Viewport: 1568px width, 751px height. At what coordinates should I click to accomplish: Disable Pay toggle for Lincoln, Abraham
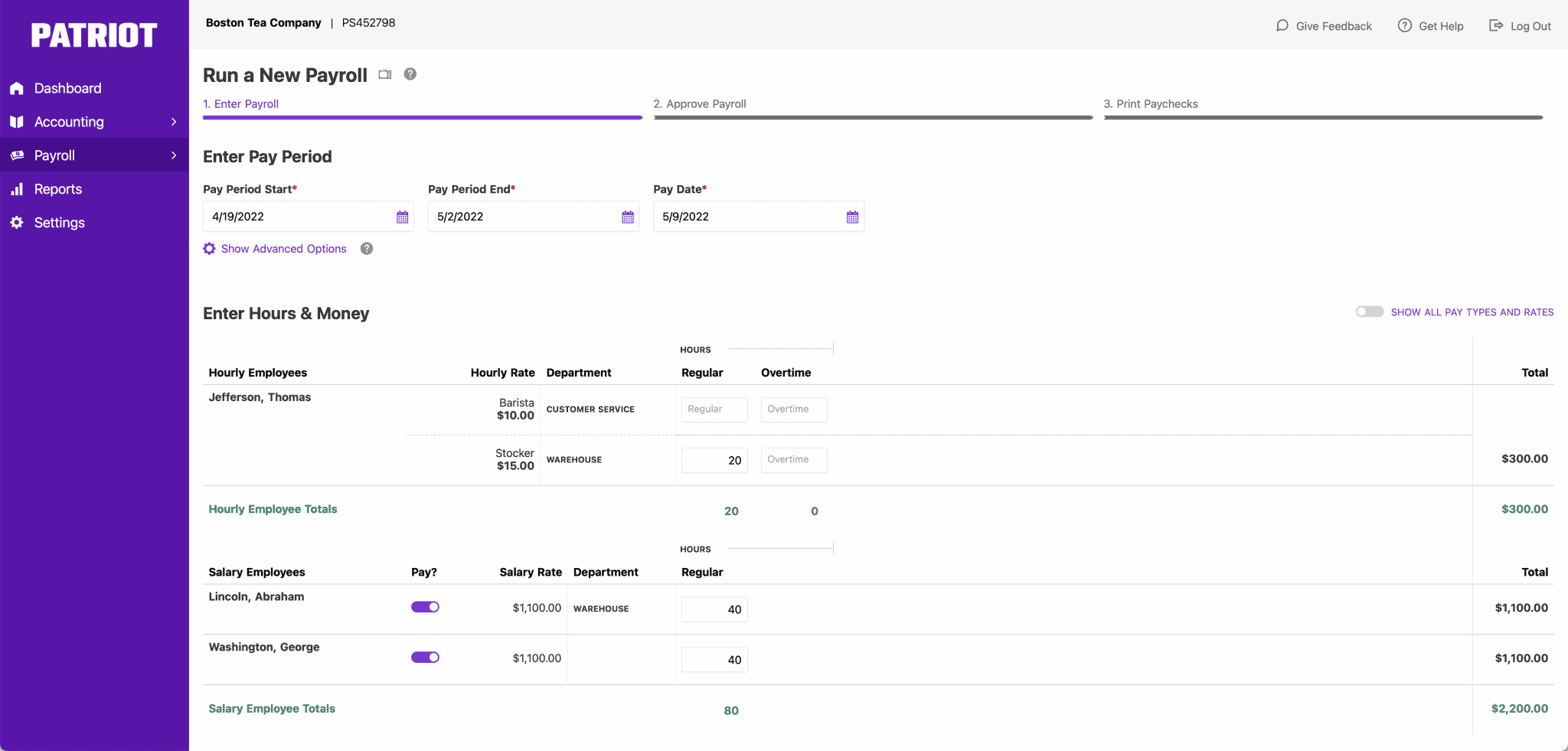coord(426,606)
